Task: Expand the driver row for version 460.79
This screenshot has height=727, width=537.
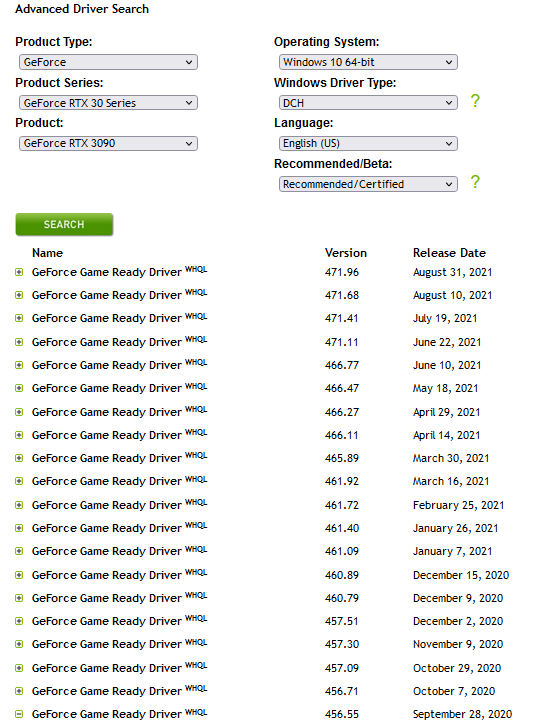Action: coord(19,598)
